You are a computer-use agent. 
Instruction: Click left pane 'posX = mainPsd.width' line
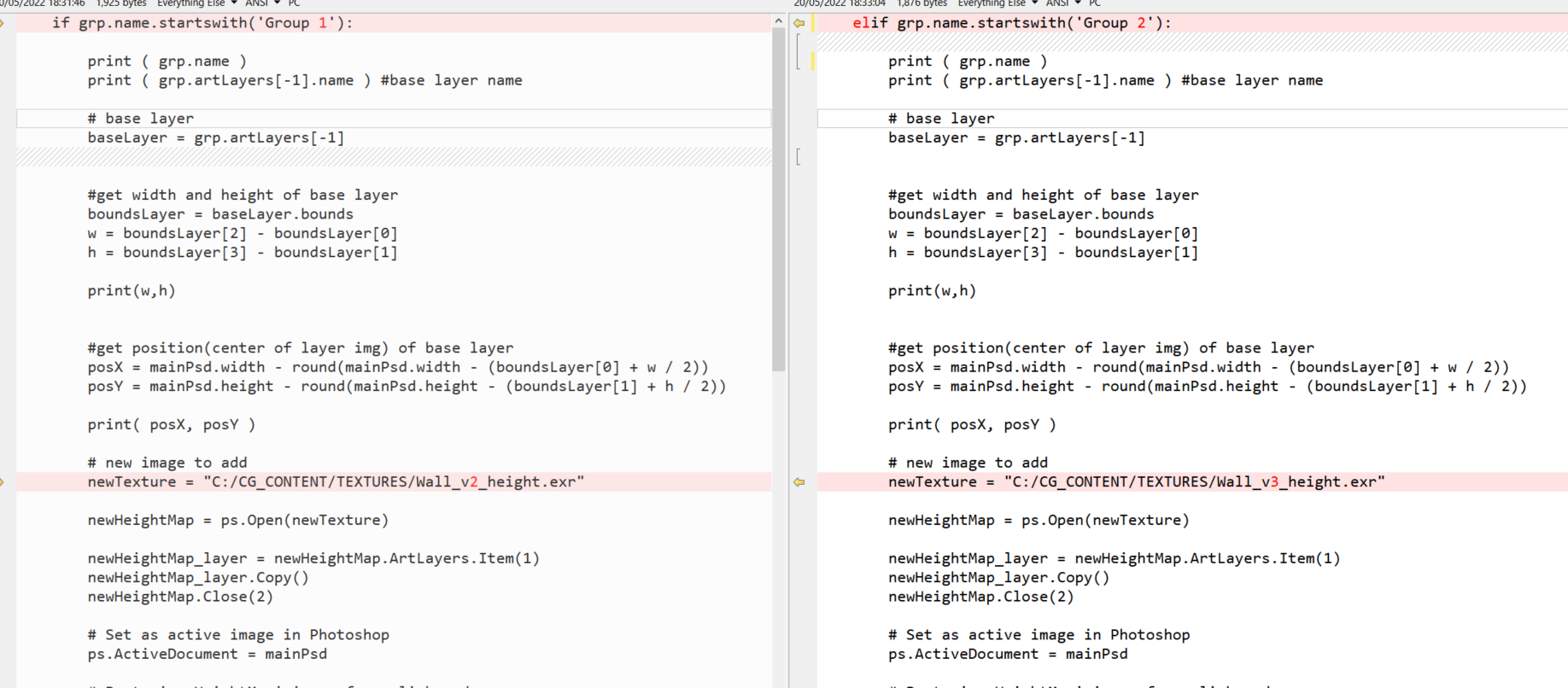(398, 367)
